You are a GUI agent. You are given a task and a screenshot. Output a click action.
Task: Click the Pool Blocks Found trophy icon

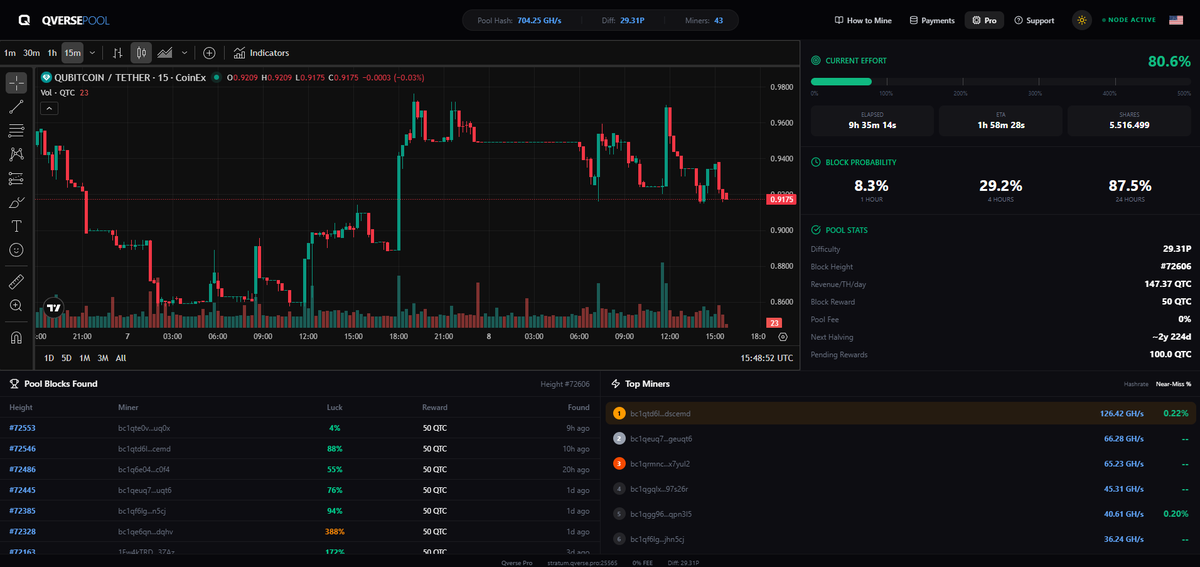[14, 383]
